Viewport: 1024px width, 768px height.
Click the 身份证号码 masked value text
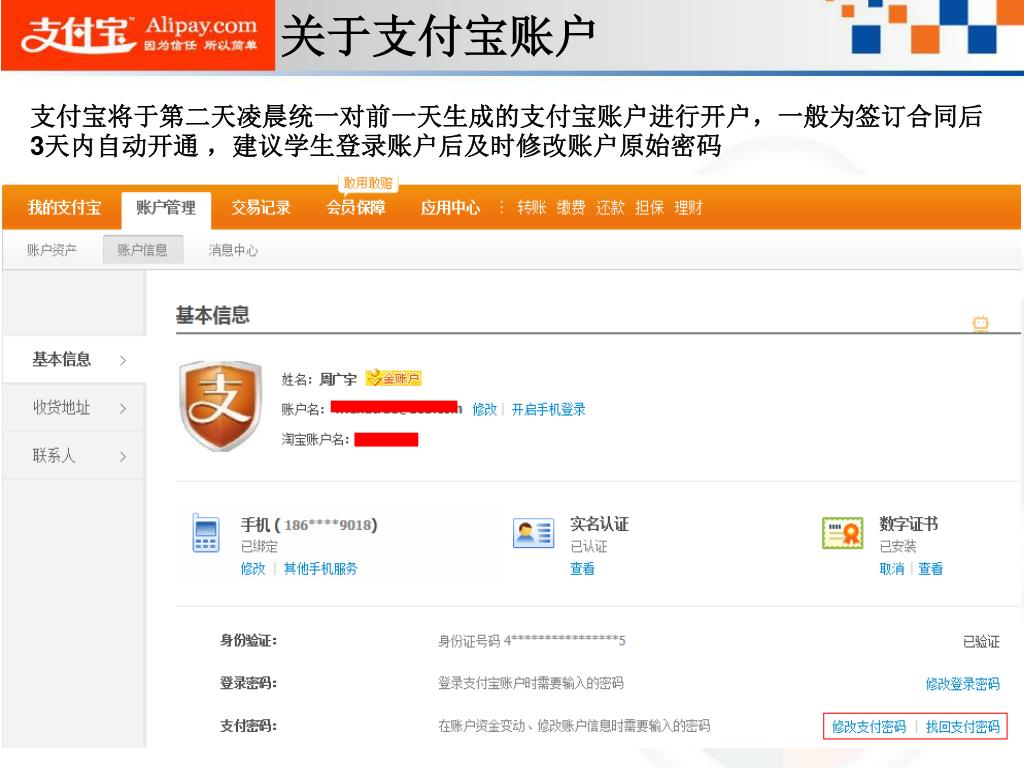click(x=532, y=641)
